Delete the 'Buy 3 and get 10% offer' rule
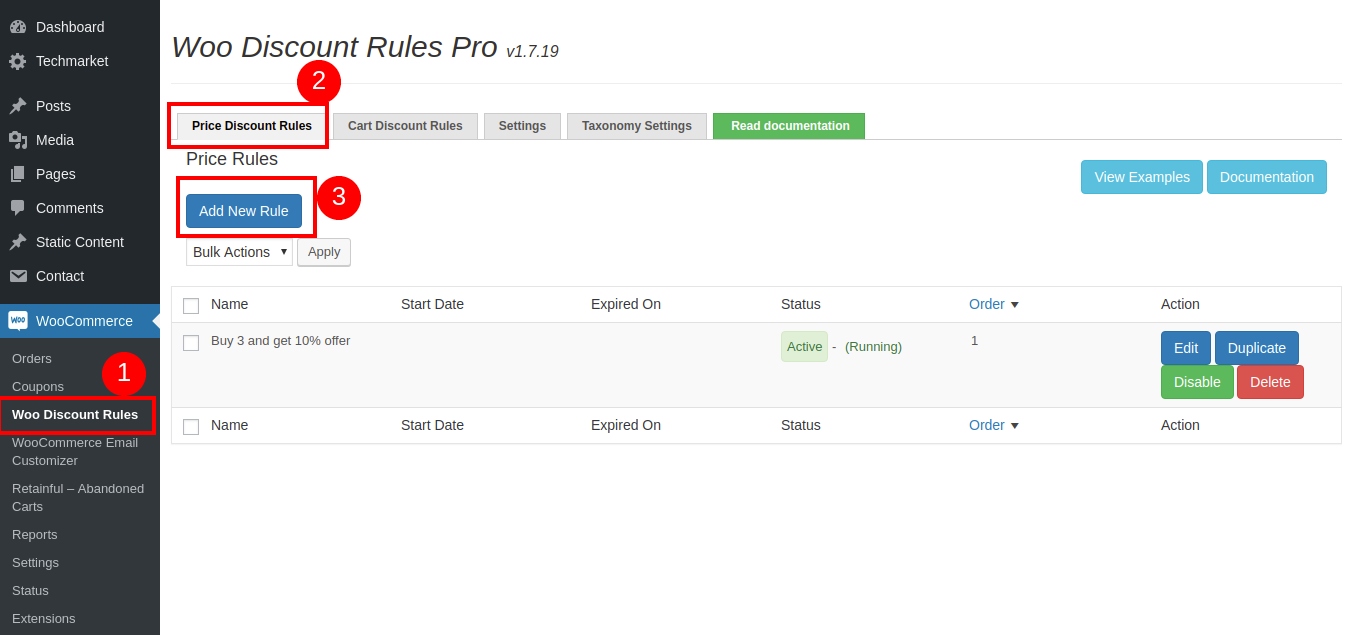The image size is (1351, 635). pyautogui.click(x=1270, y=382)
